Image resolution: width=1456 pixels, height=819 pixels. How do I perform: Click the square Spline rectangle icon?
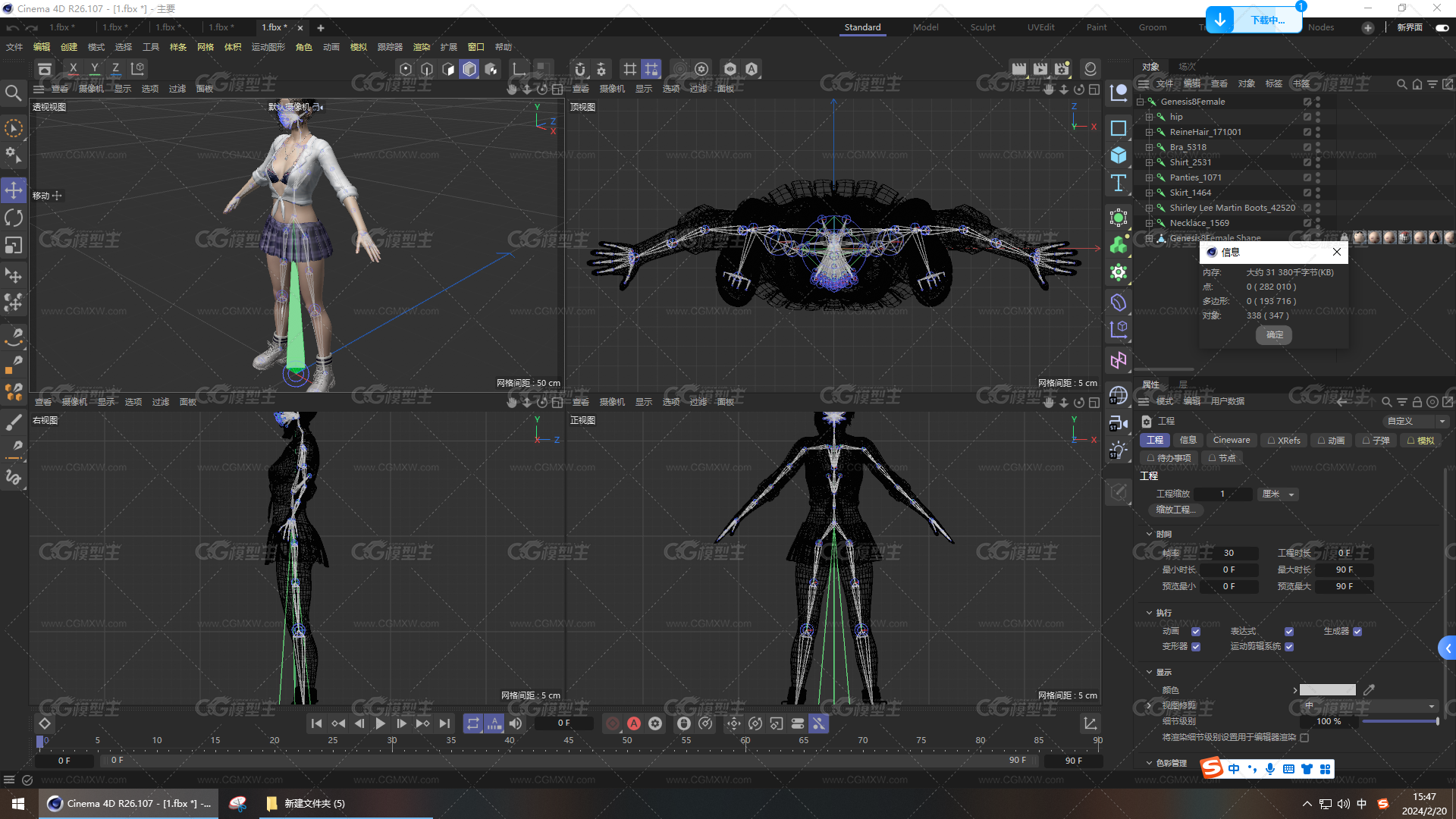[x=1119, y=128]
